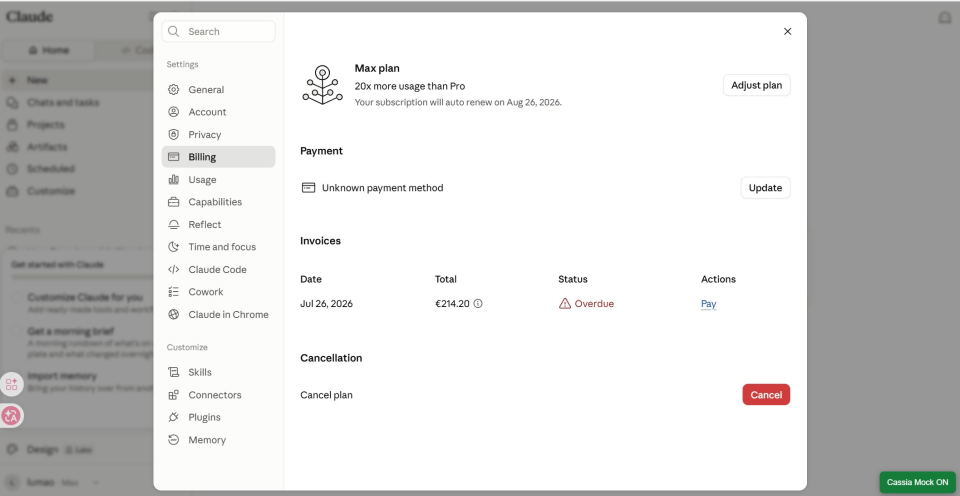
Task: Pay the overdue Jul 26 invoice
Action: coord(708,304)
